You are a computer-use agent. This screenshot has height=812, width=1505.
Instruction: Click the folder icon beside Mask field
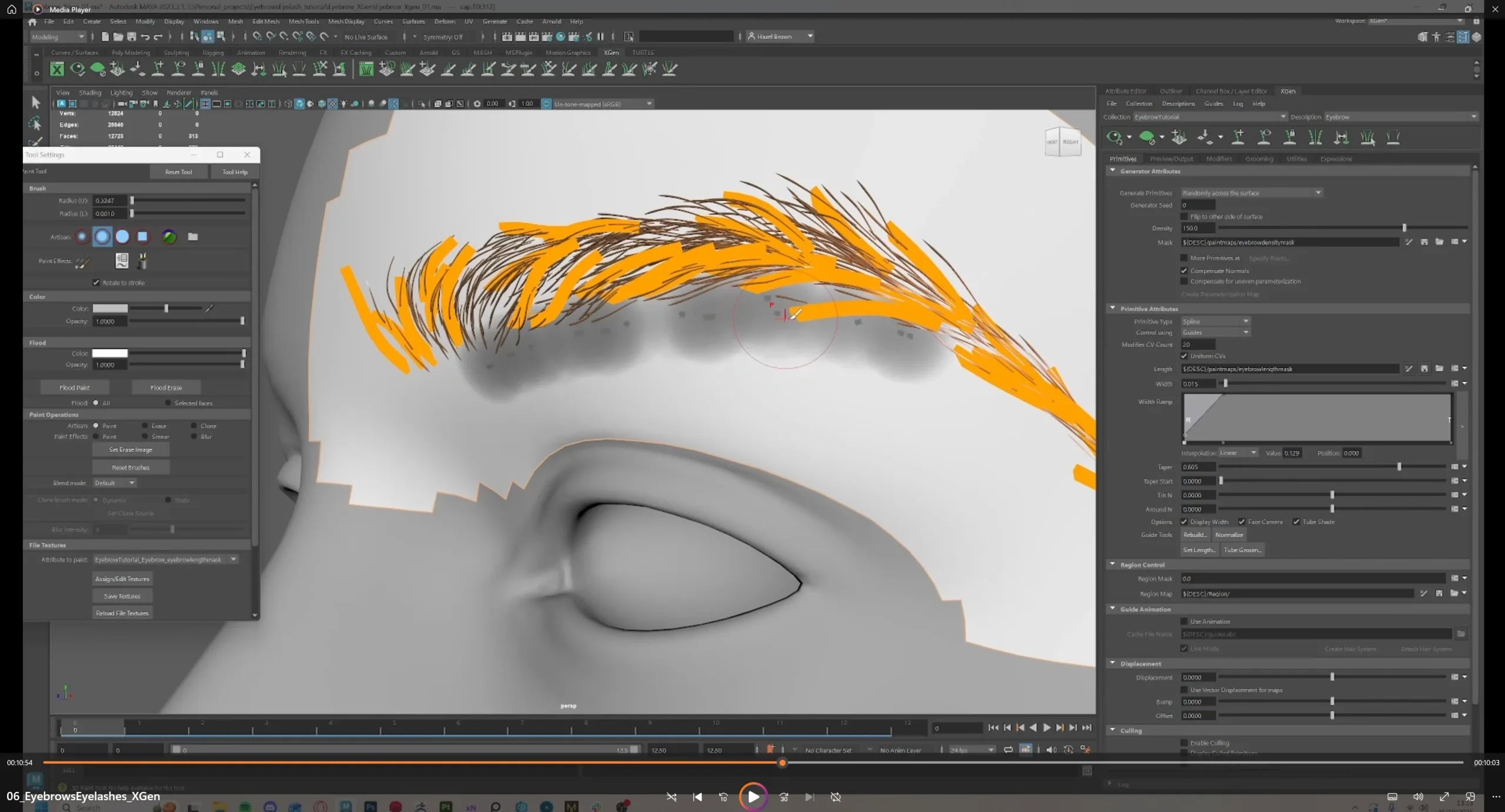point(1439,242)
